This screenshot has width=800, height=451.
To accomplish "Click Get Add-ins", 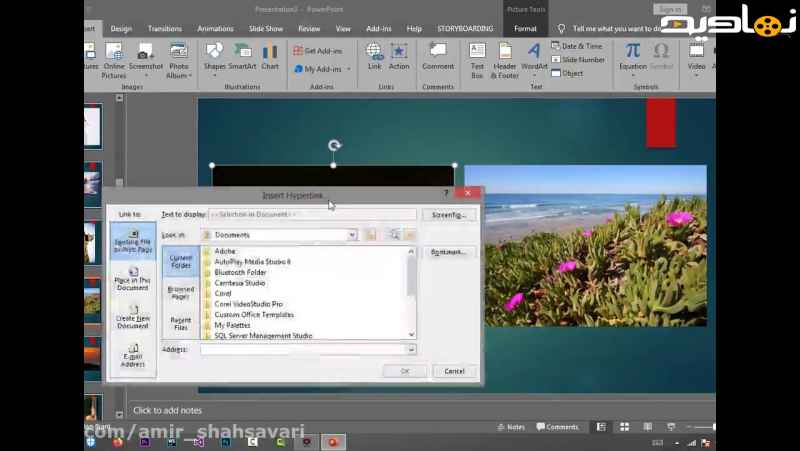I will coord(318,51).
